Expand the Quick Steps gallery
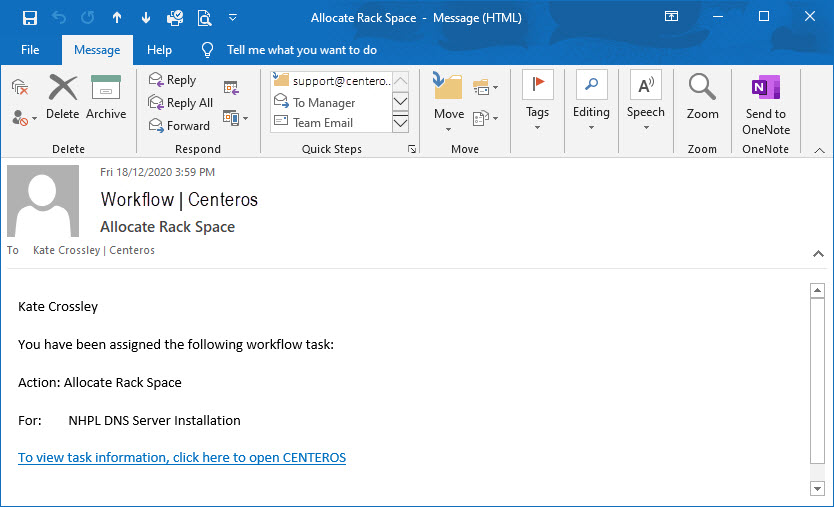The image size is (834, 507). coord(400,123)
